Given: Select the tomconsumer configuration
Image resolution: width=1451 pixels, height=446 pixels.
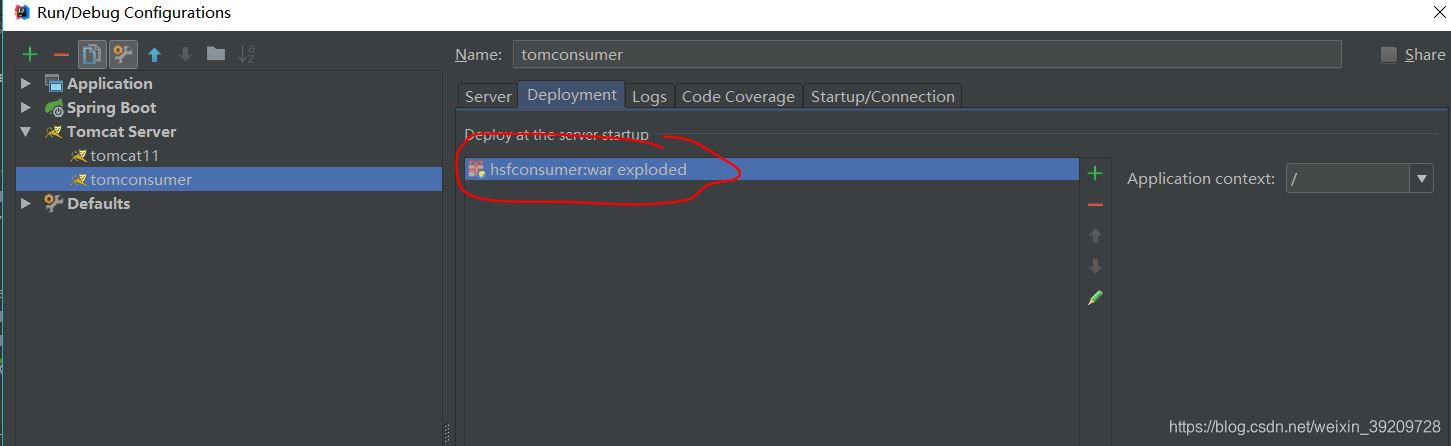Looking at the screenshot, I should 228,180.
